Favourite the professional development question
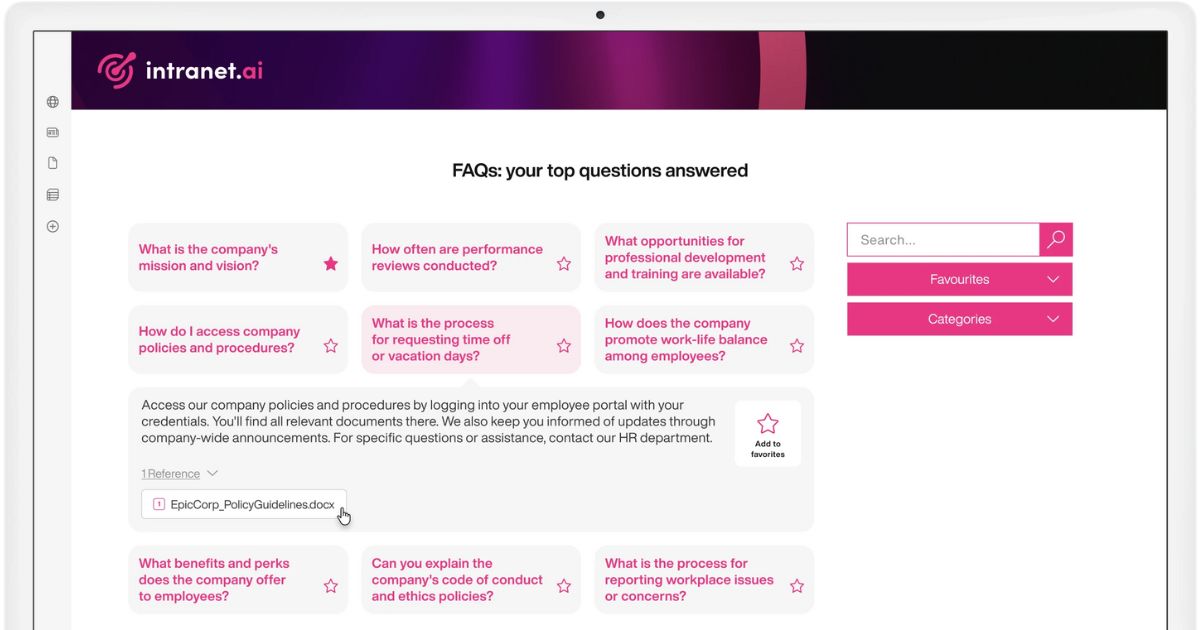1200x630 pixels. 797,264
